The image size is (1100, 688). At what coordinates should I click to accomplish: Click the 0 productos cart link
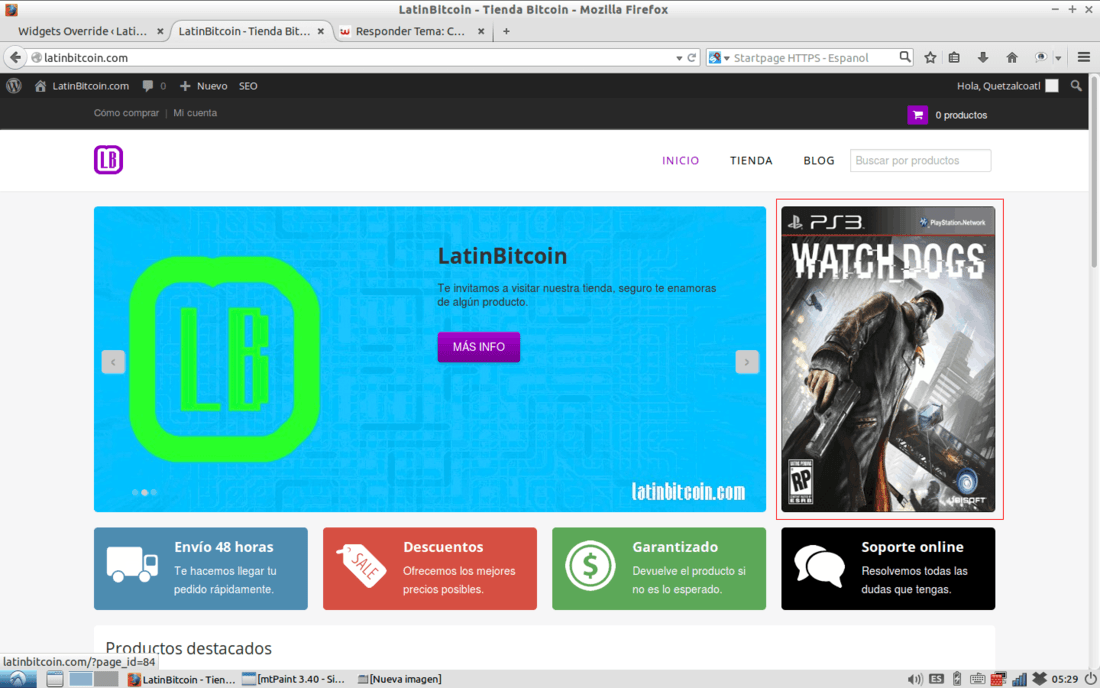961,115
